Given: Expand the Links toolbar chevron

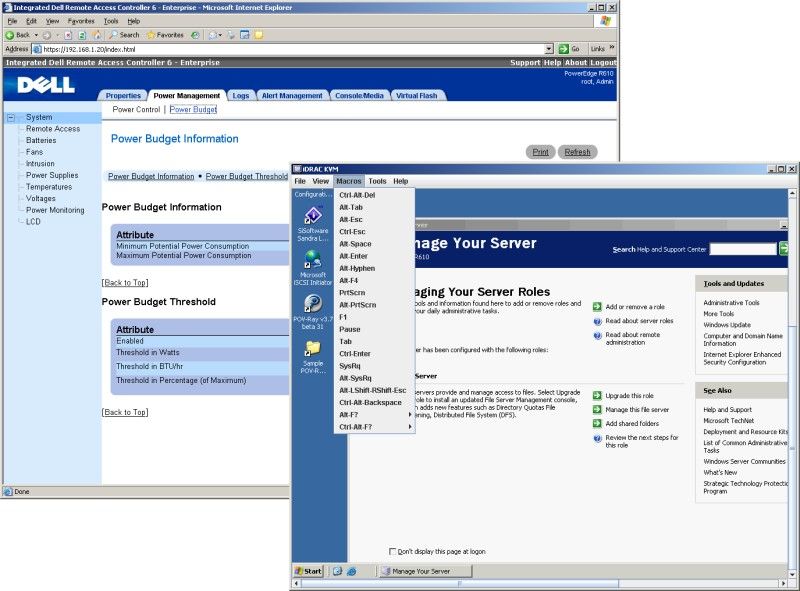Looking at the screenshot, I should click(x=612, y=48).
